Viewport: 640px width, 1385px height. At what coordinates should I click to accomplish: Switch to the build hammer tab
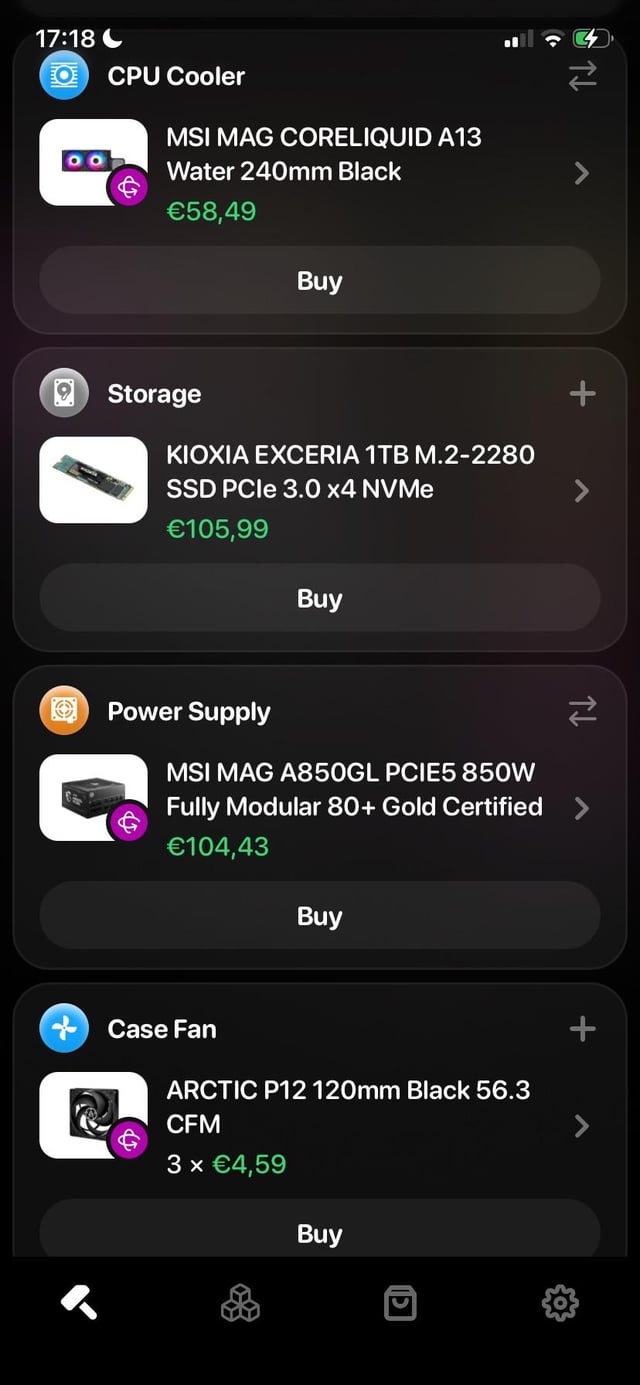(80, 1302)
